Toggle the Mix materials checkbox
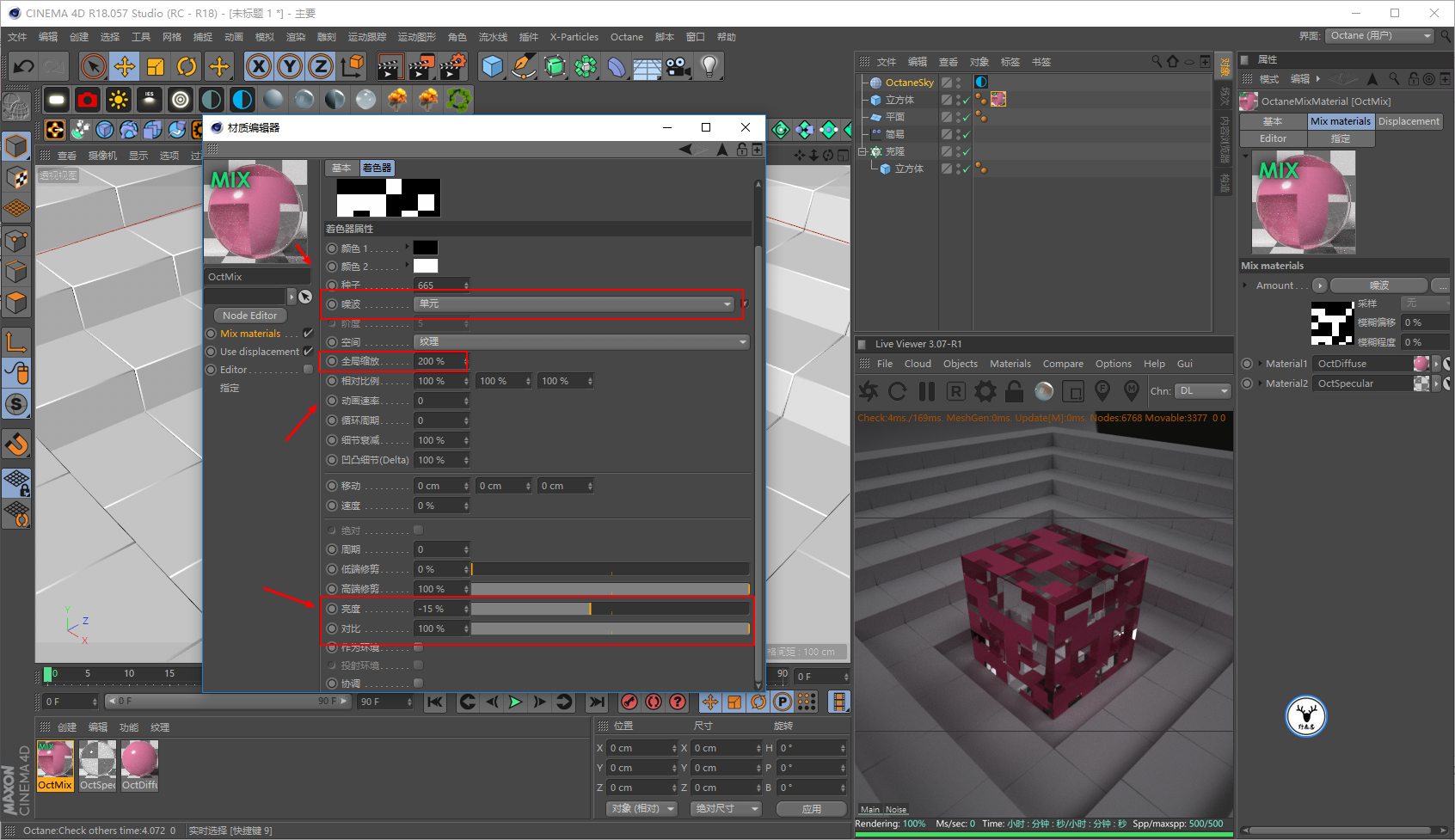This screenshot has height=840, width=1455. [308, 333]
